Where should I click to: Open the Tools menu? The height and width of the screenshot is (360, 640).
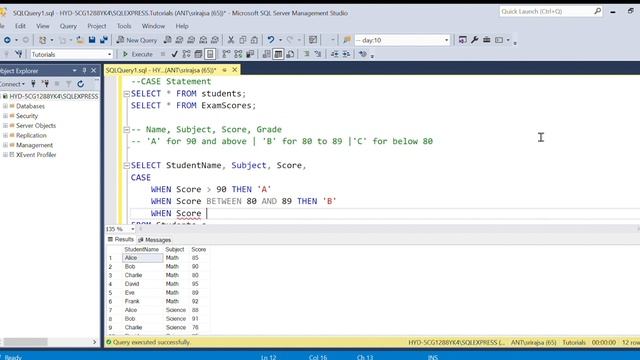pos(124,26)
